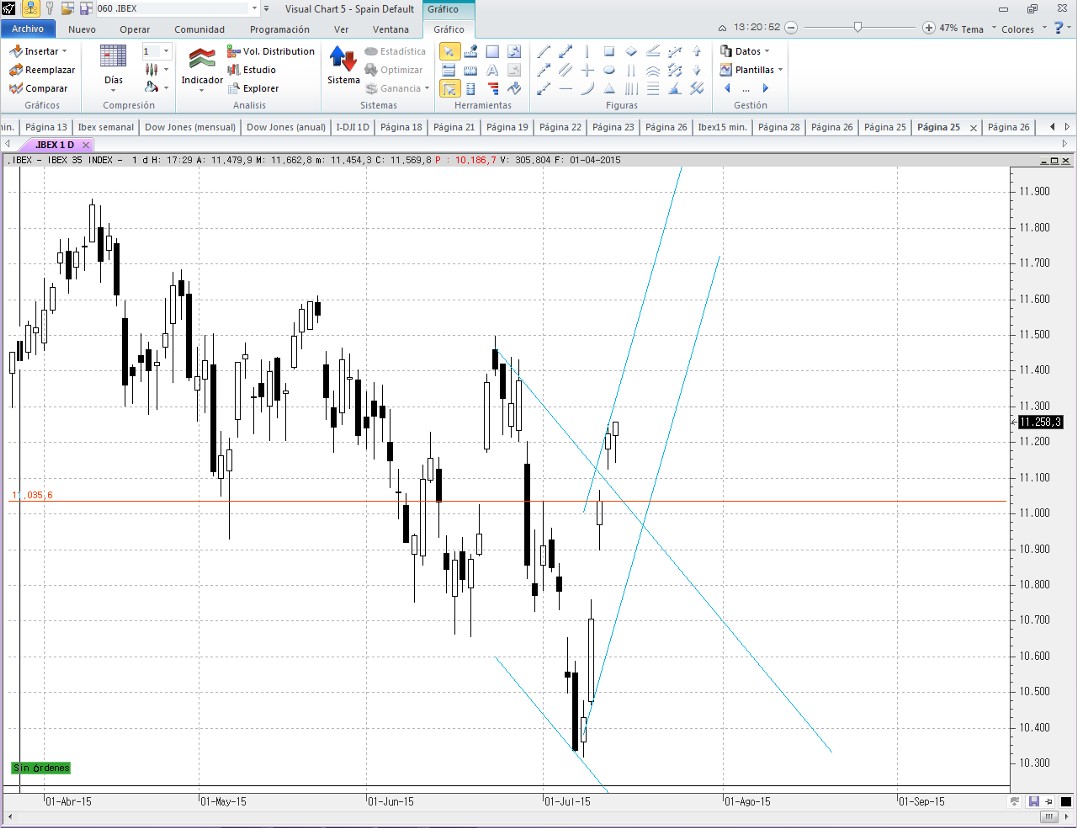The image size is (1079, 828).
Task: Select the vertical line figure tool
Action: click(x=587, y=52)
